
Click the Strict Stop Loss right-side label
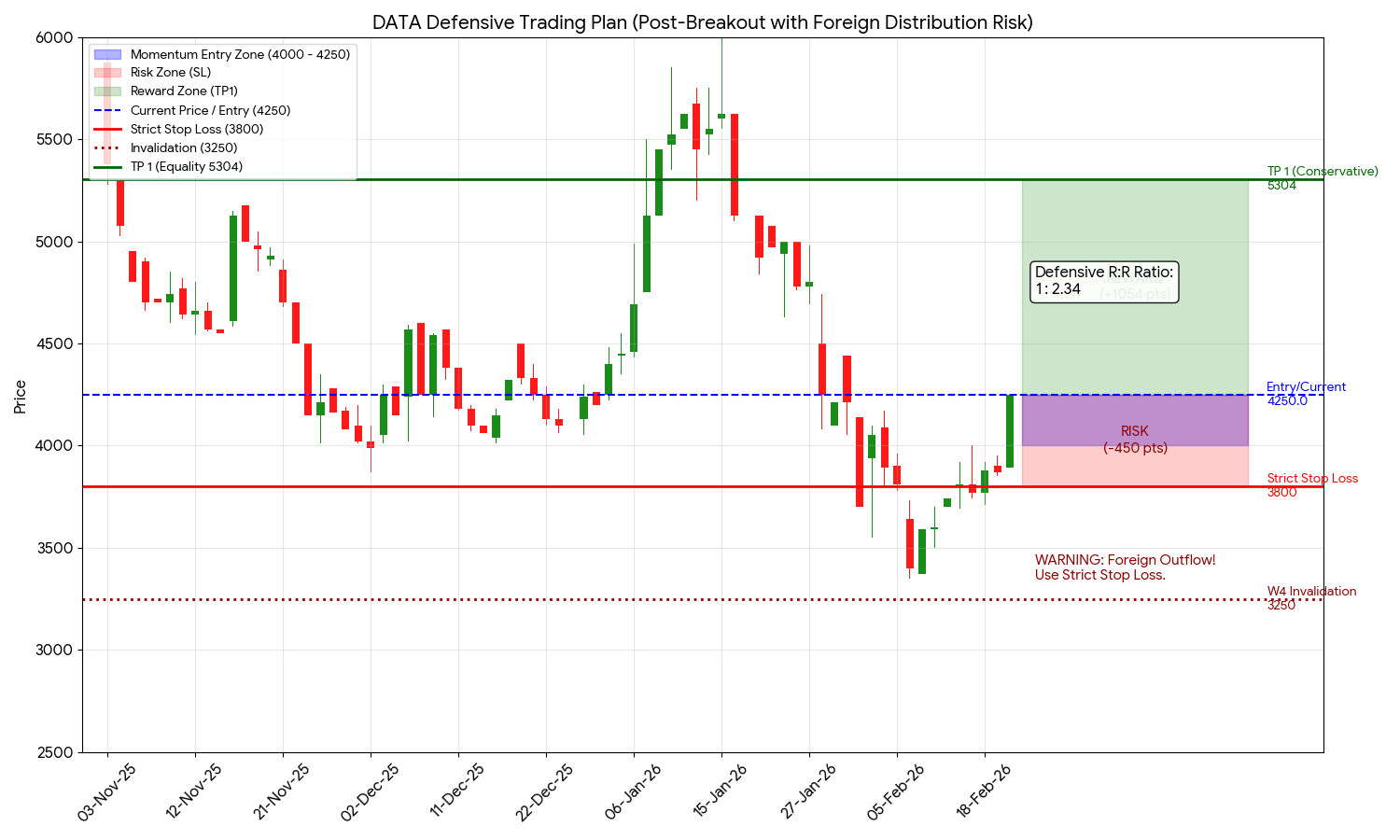point(1311,485)
